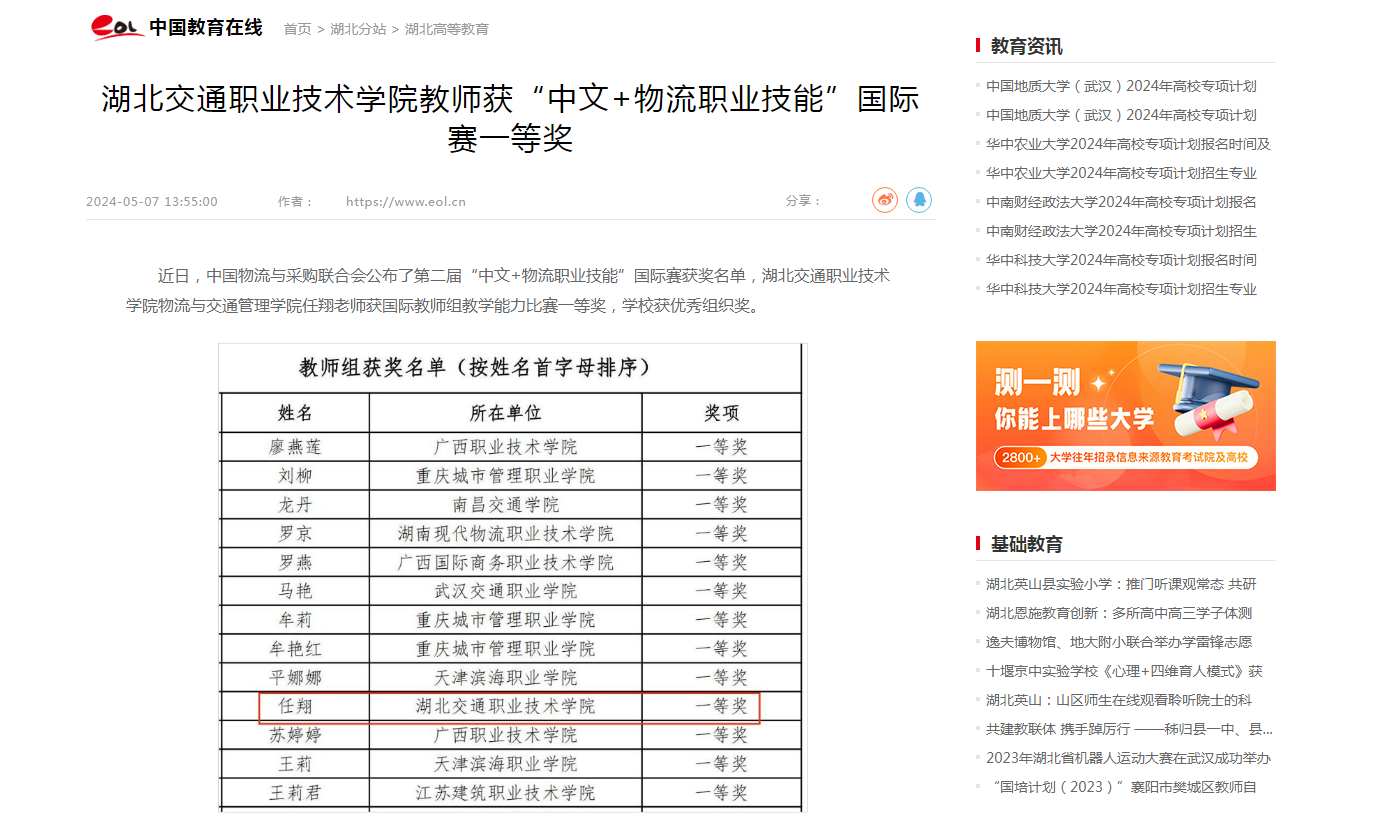Click the 作者： label

coord(295,202)
